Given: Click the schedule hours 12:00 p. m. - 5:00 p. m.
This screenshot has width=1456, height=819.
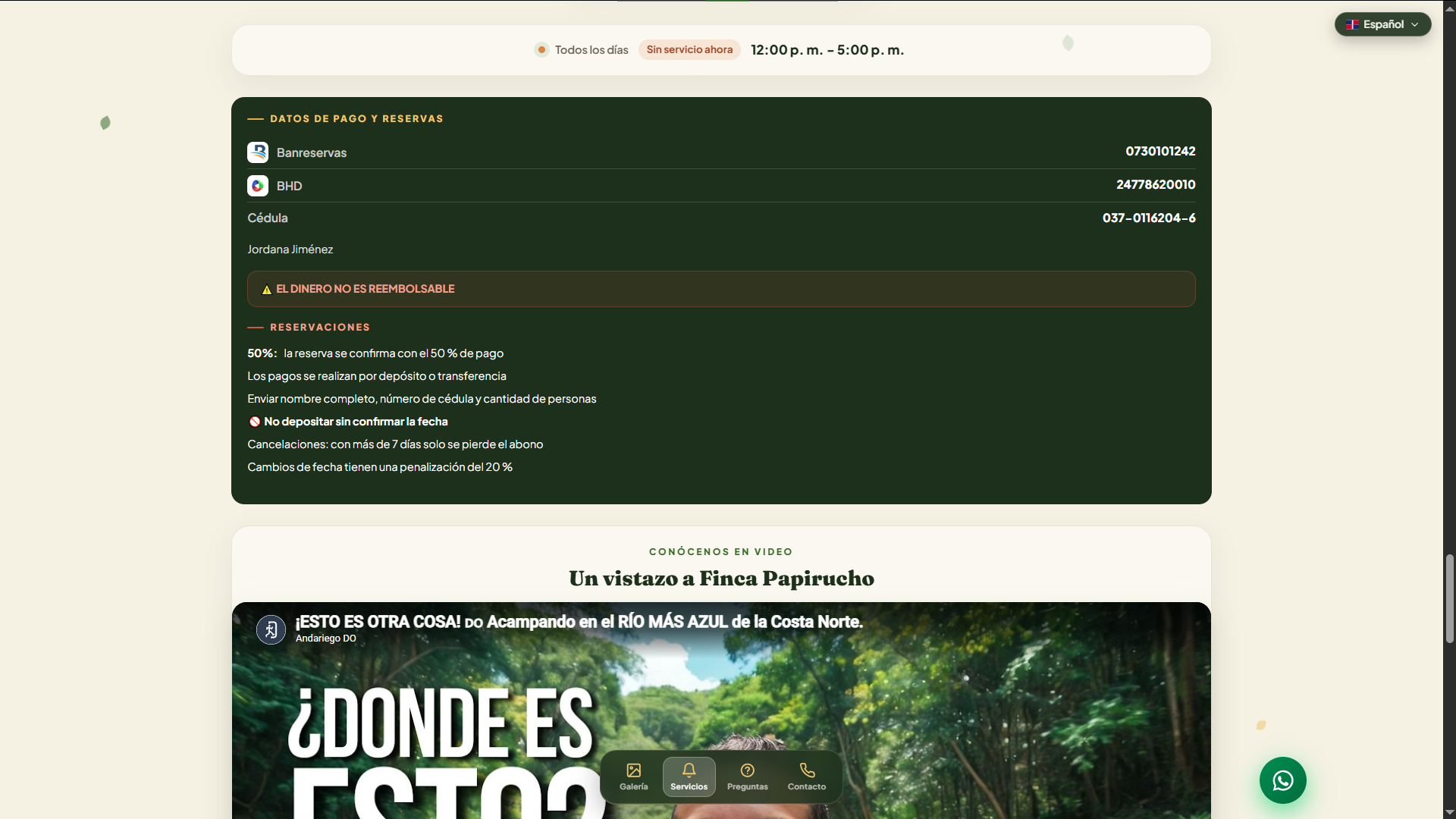Looking at the screenshot, I should 827,50.
